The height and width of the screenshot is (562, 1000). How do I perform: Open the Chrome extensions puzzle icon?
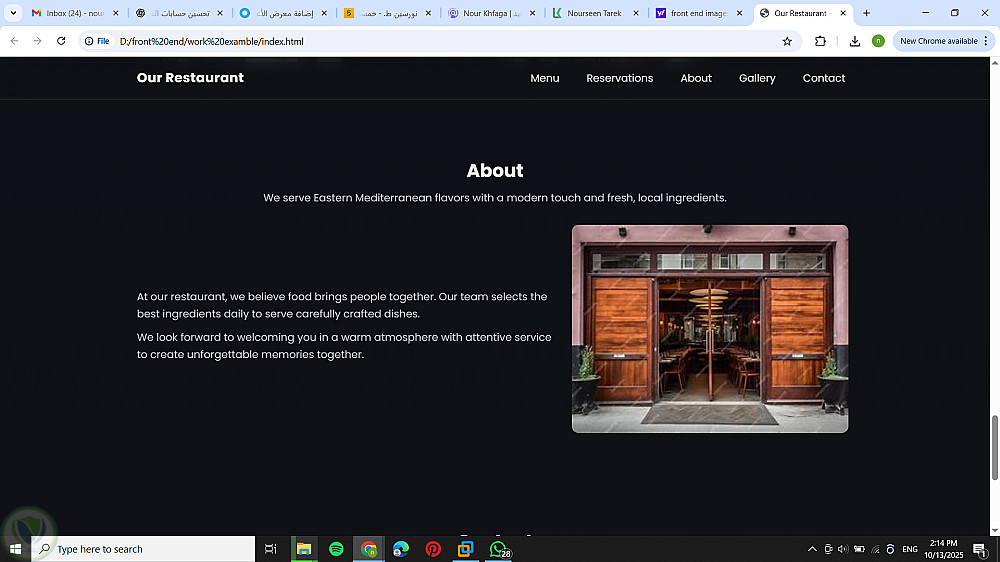[x=820, y=41]
